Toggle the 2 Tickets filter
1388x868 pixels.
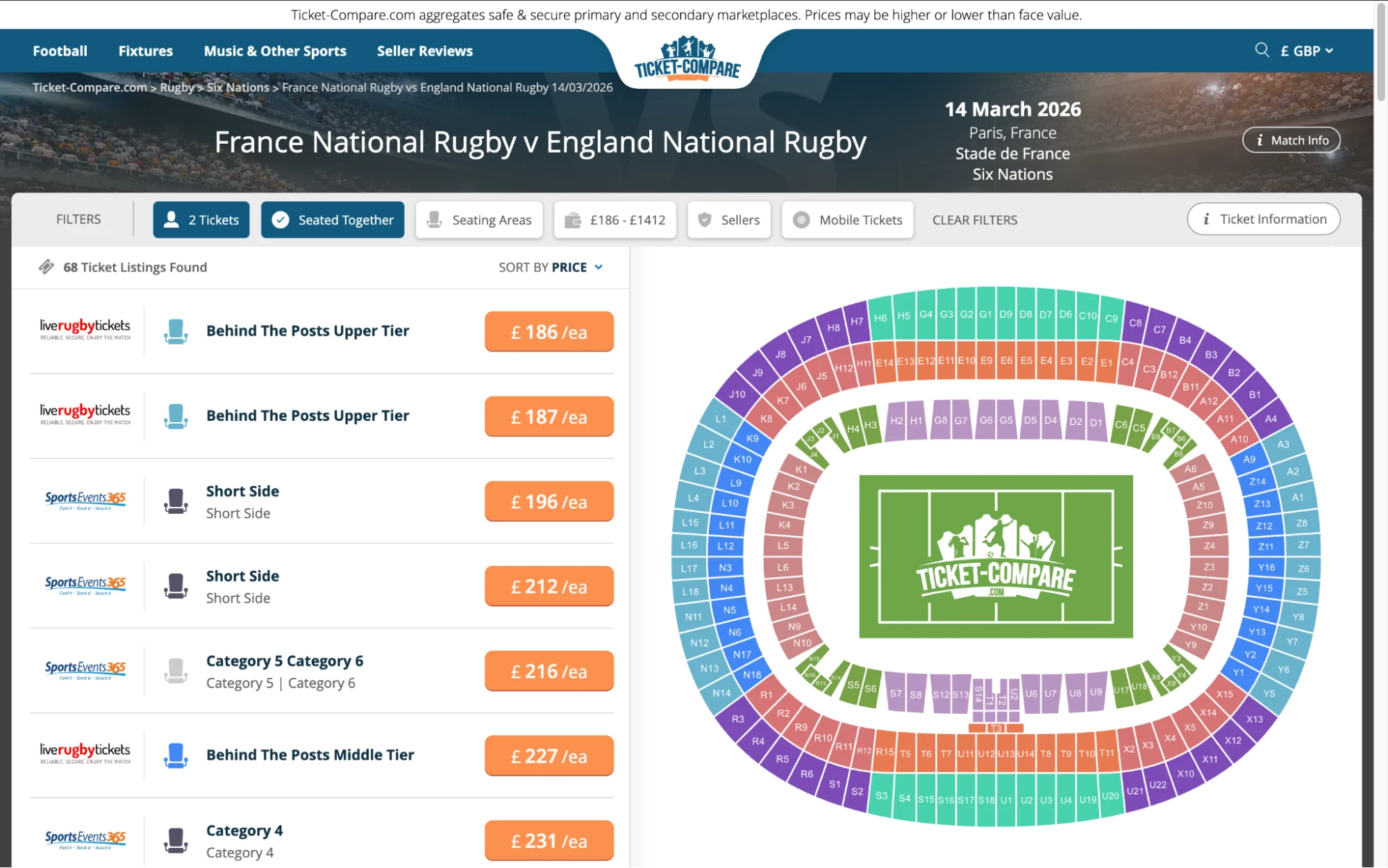pos(201,219)
